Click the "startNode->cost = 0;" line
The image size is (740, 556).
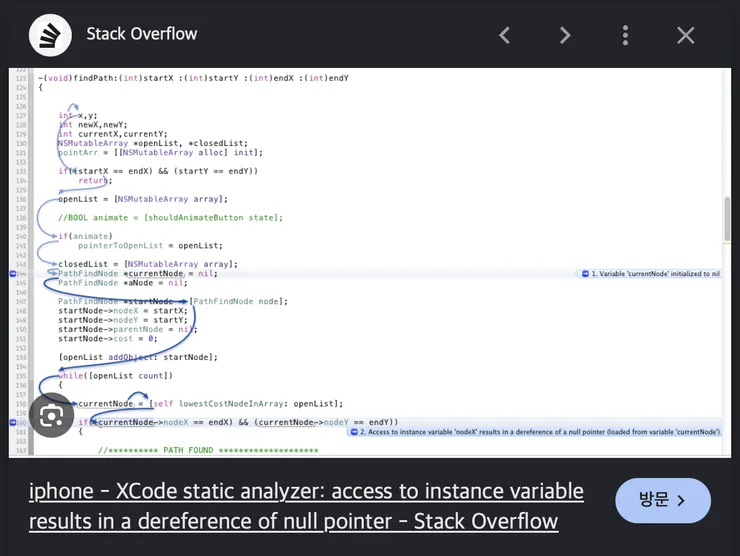click(108, 339)
